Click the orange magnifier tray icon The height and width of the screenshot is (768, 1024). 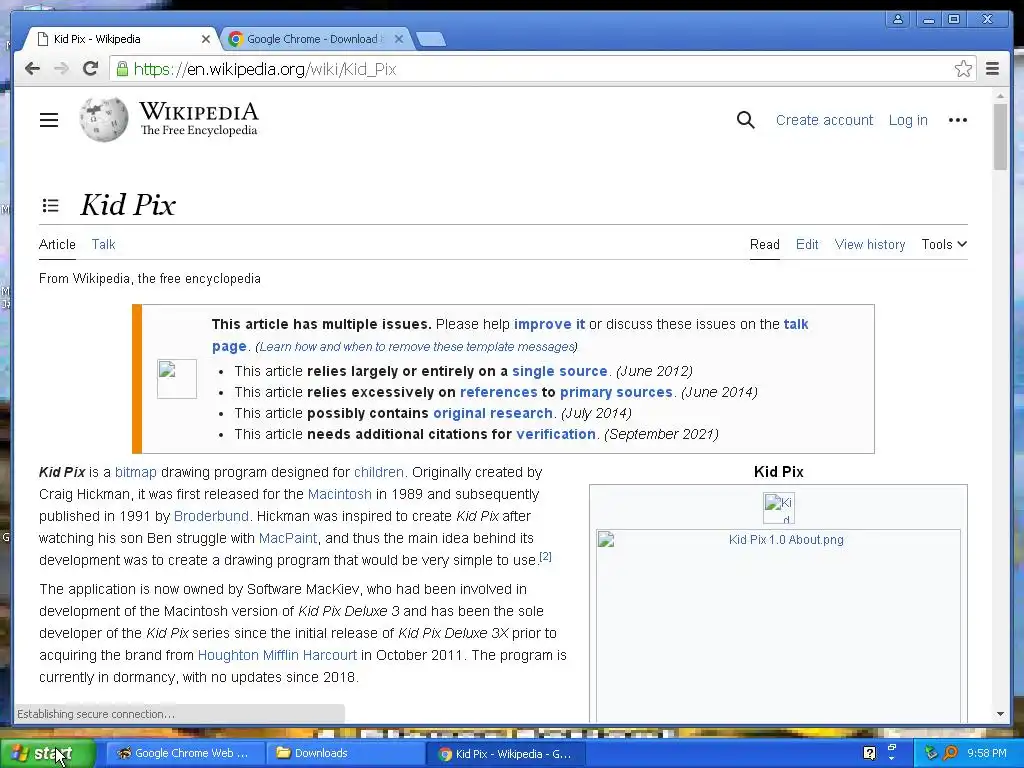(x=951, y=753)
